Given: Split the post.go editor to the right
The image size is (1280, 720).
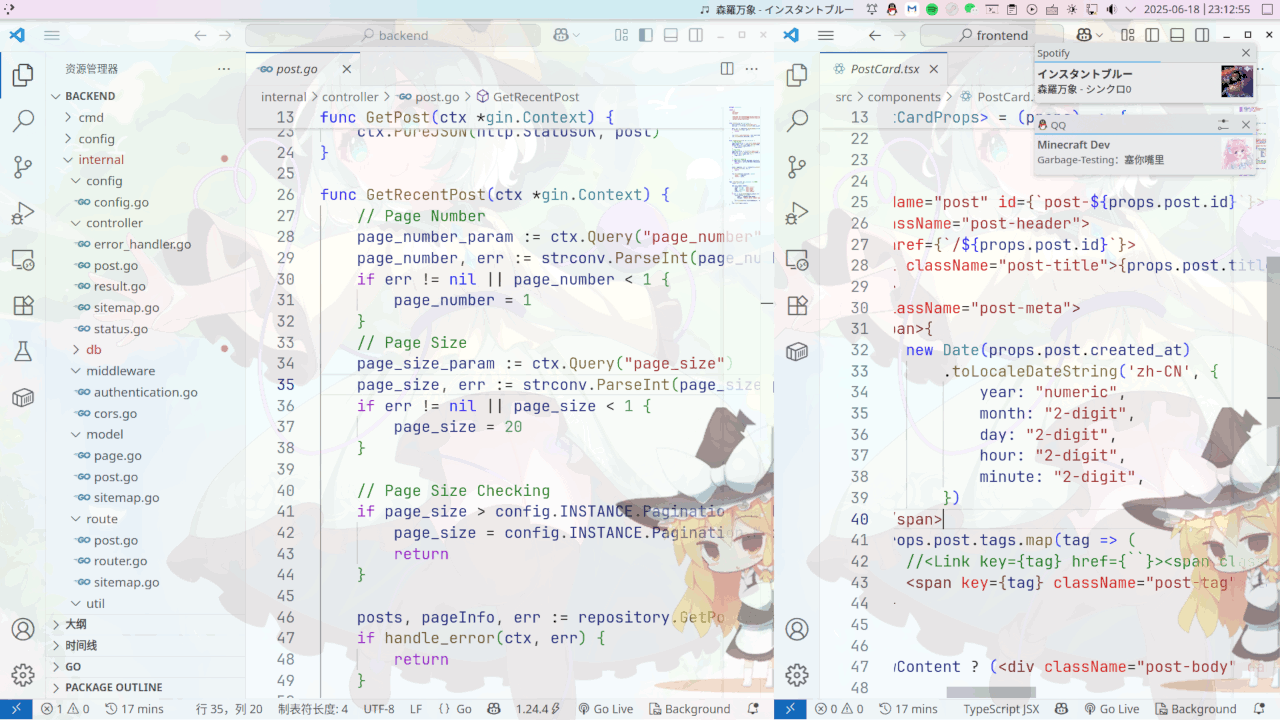Looking at the screenshot, I should tap(727, 69).
